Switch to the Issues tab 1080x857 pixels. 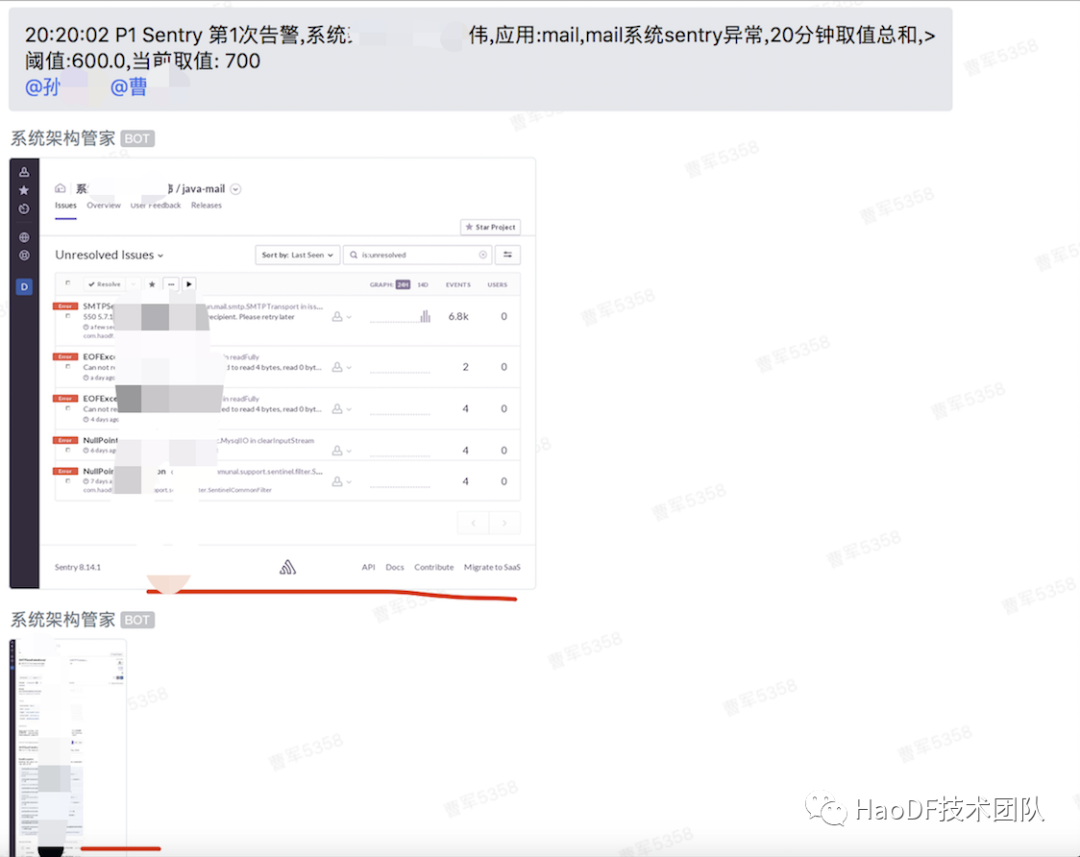click(x=65, y=205)
